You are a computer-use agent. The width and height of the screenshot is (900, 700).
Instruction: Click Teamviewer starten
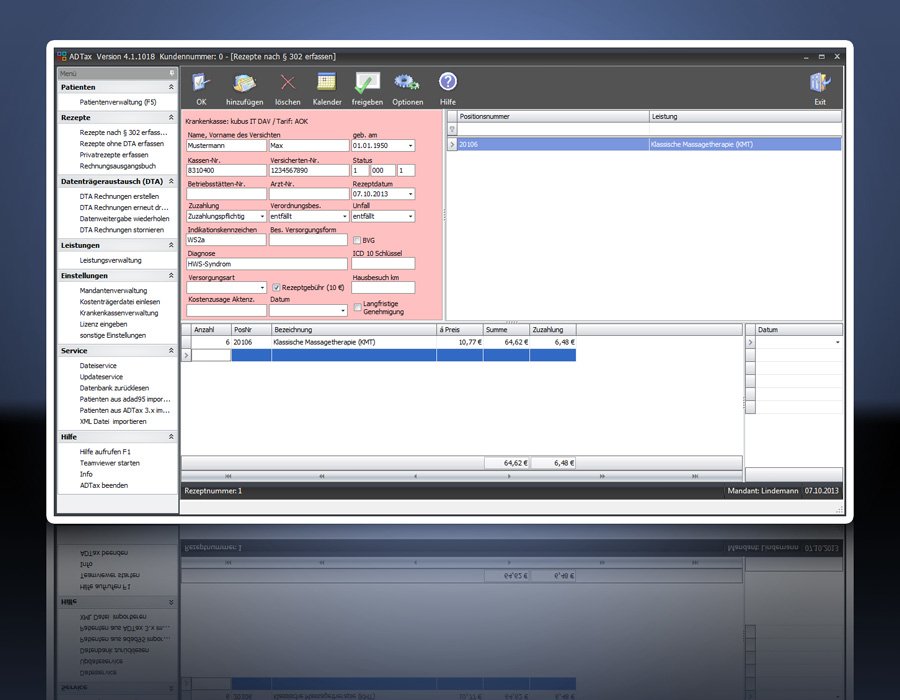tap(110, 463)
